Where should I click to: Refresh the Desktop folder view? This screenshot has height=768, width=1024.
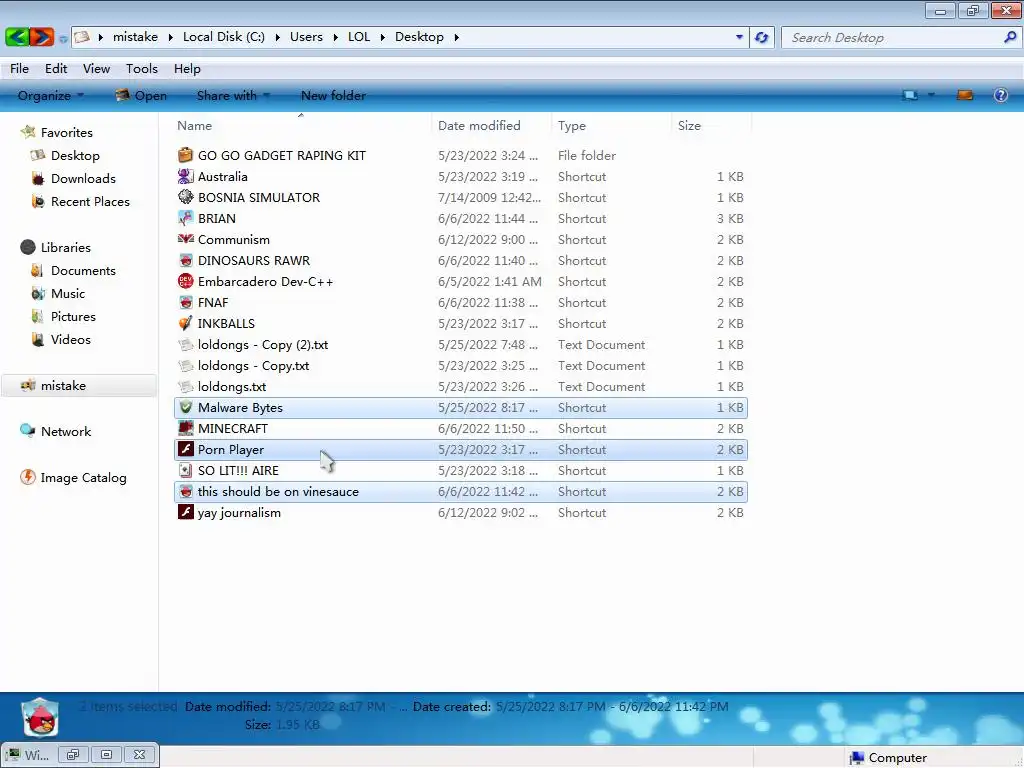(x=761, y=37)
